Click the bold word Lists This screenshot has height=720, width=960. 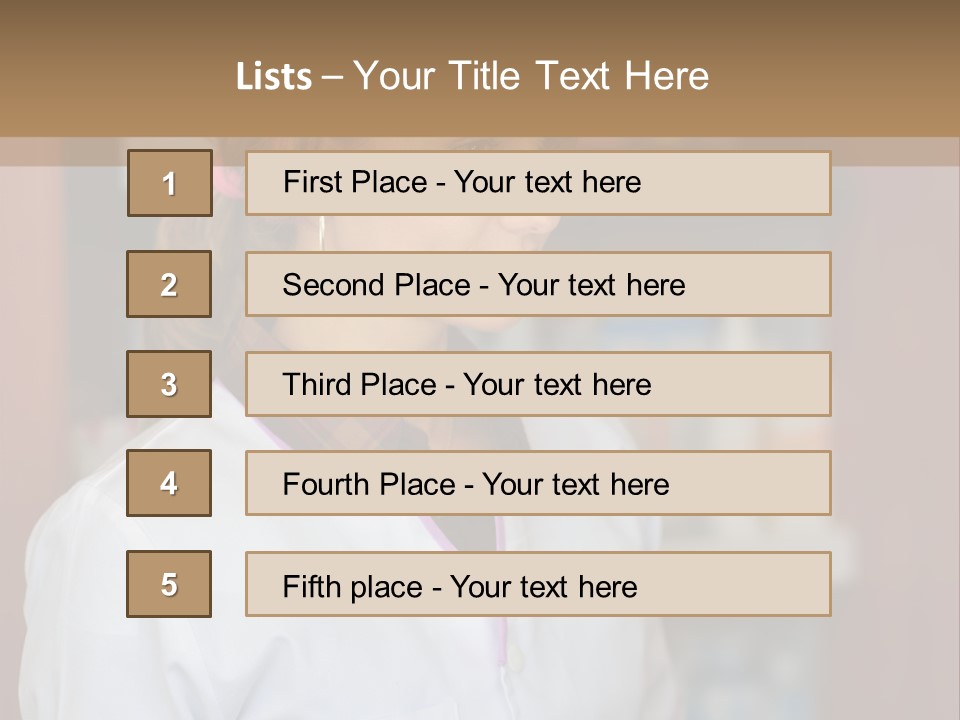(274, 77)
